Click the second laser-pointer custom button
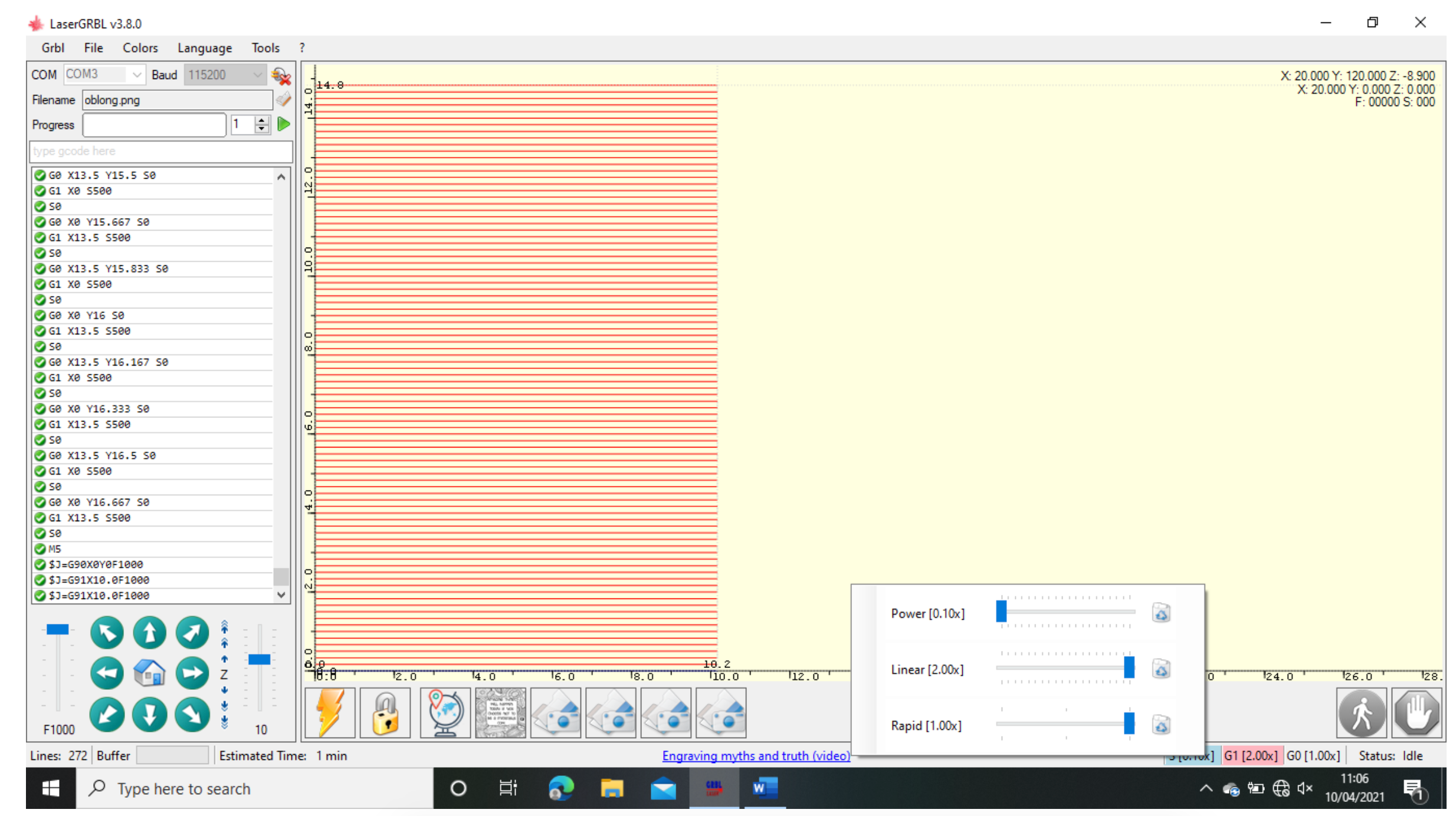This screenshot has height=816, width=1456. point(611,713)
